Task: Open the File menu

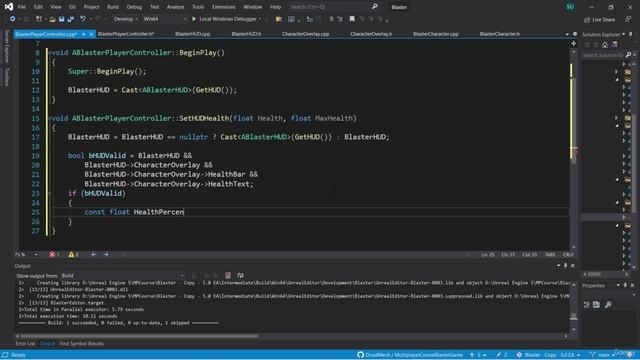Action: pyautogui.click(x=22, y=7)
